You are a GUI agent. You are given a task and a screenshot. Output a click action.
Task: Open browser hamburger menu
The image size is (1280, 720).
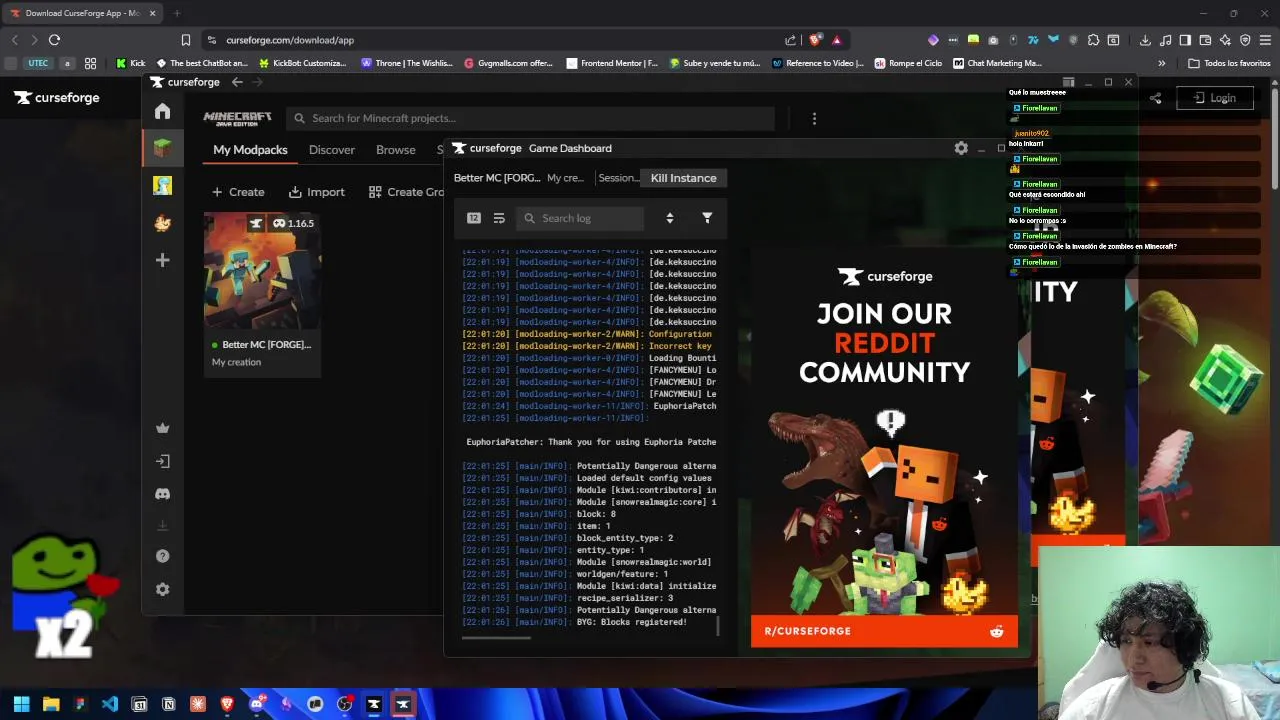pos(1265,40)
